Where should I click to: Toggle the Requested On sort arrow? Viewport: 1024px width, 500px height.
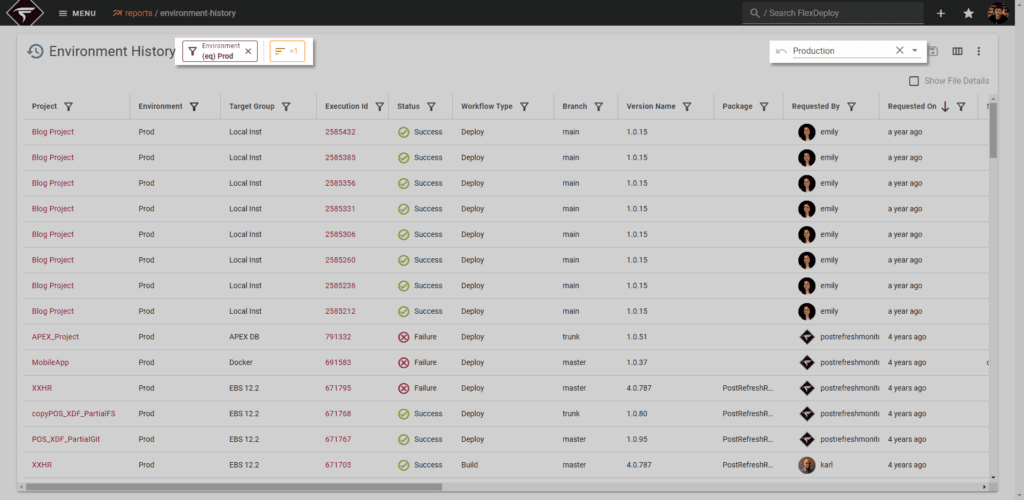click(x=945, y=106)
